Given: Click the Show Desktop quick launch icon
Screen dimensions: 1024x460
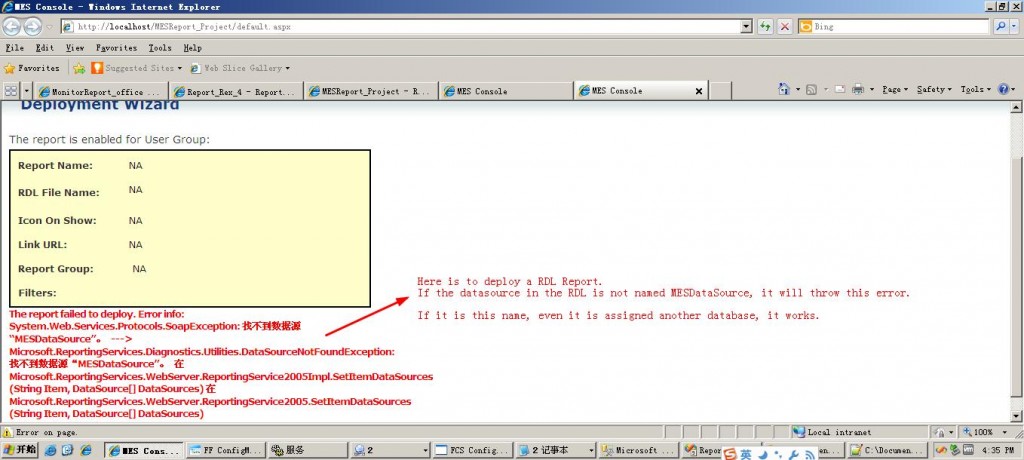Looking at the screenshot, I should (x=68, y=450).
